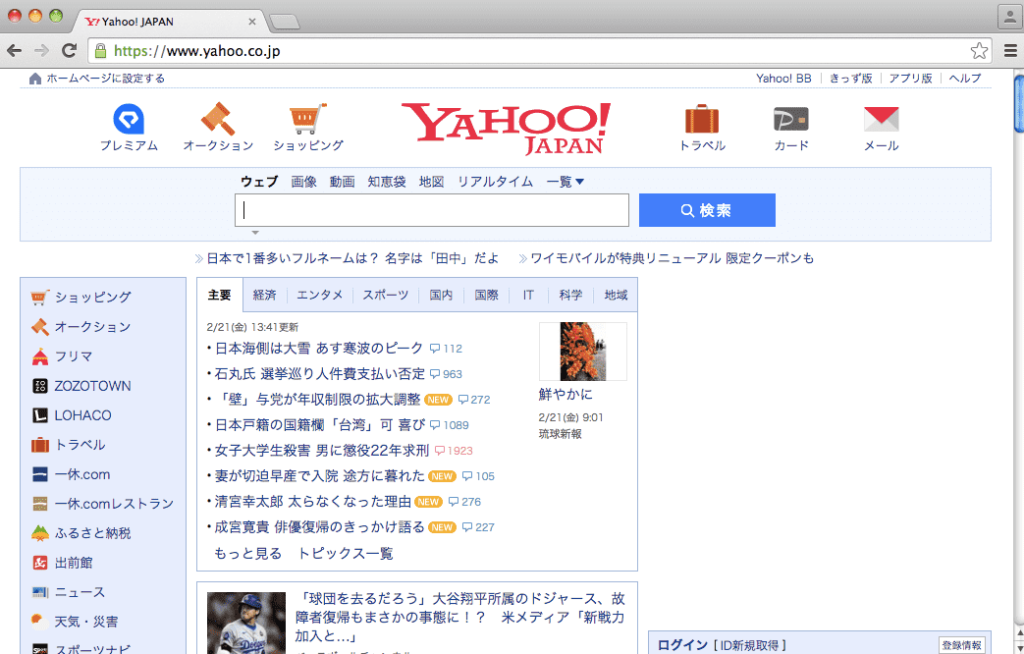
Task: Switch to the IT news tab
Action: 528,295
